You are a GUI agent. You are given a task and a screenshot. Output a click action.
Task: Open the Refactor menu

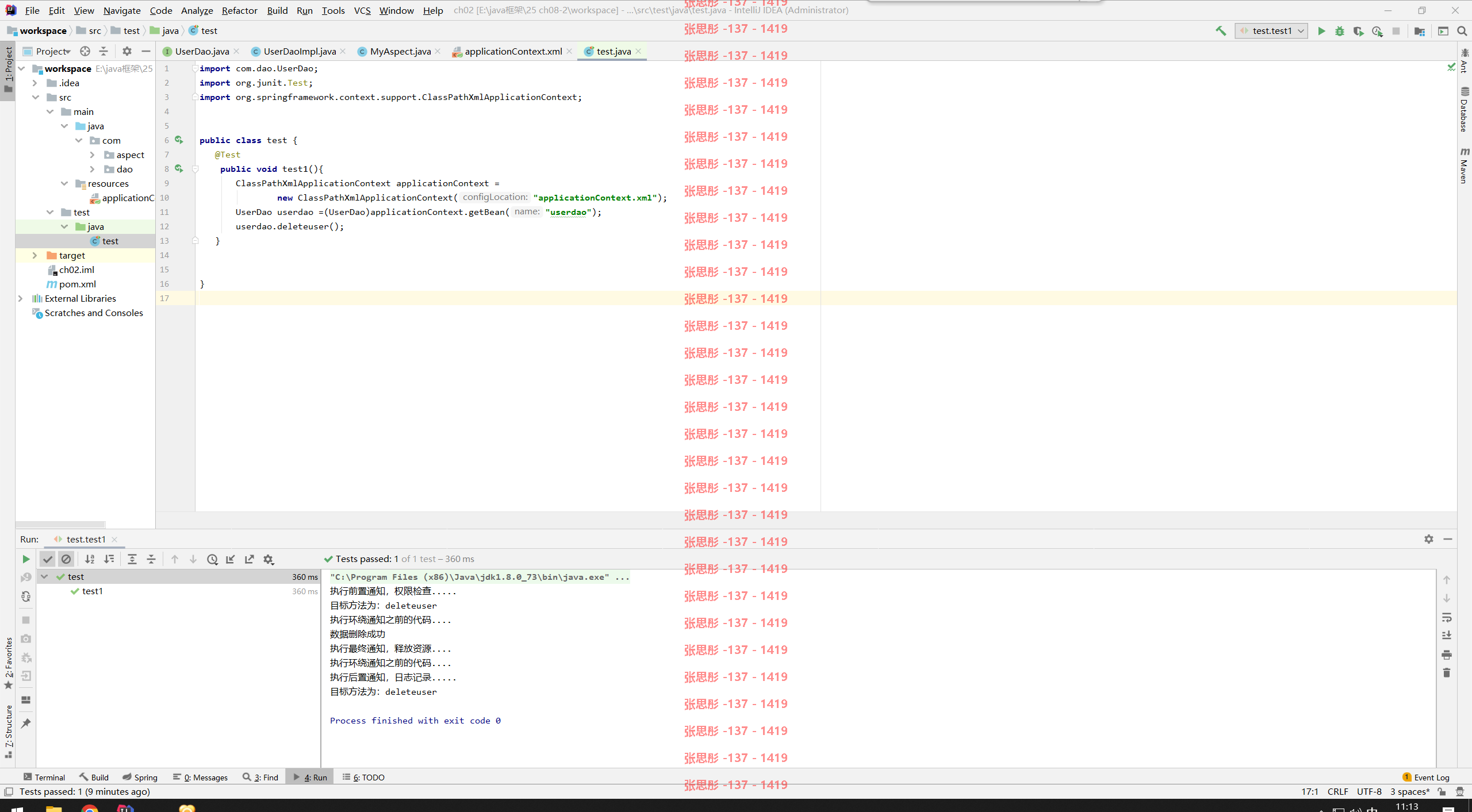(x=239, y=10)
